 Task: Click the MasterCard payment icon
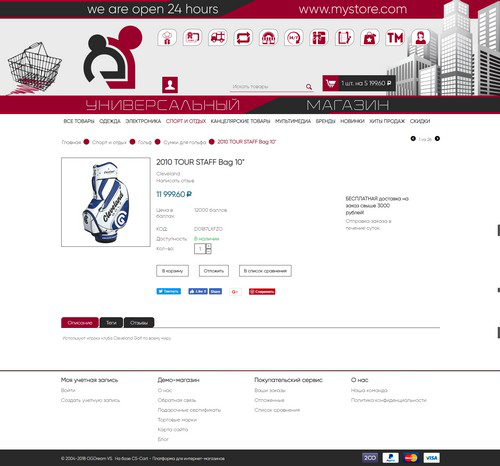coord(411,458)
